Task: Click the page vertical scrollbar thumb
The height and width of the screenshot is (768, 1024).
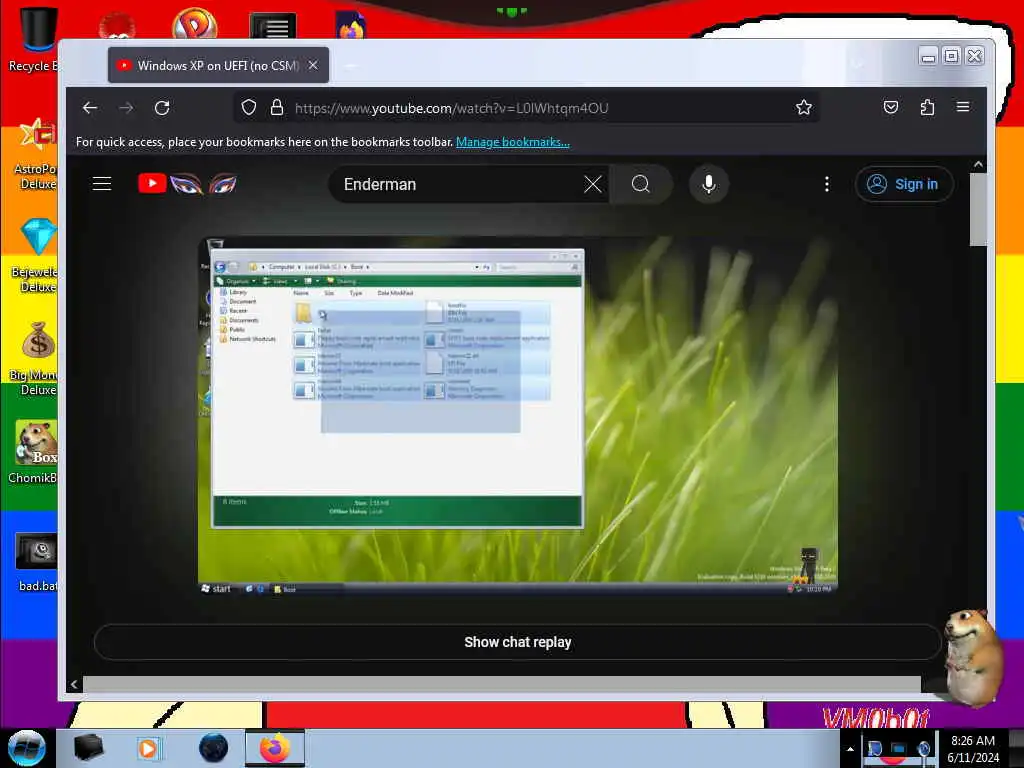Action: tap(978, 209)
